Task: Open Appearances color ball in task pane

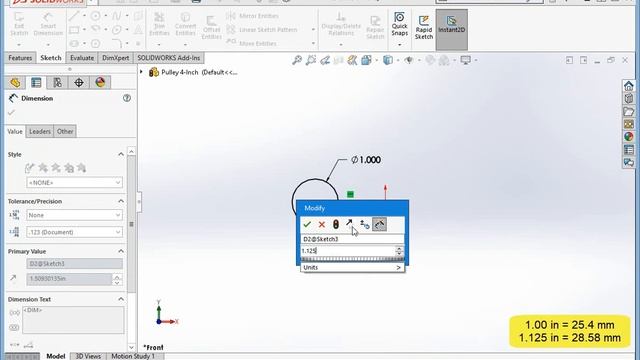Action: [x=629, y=136]
